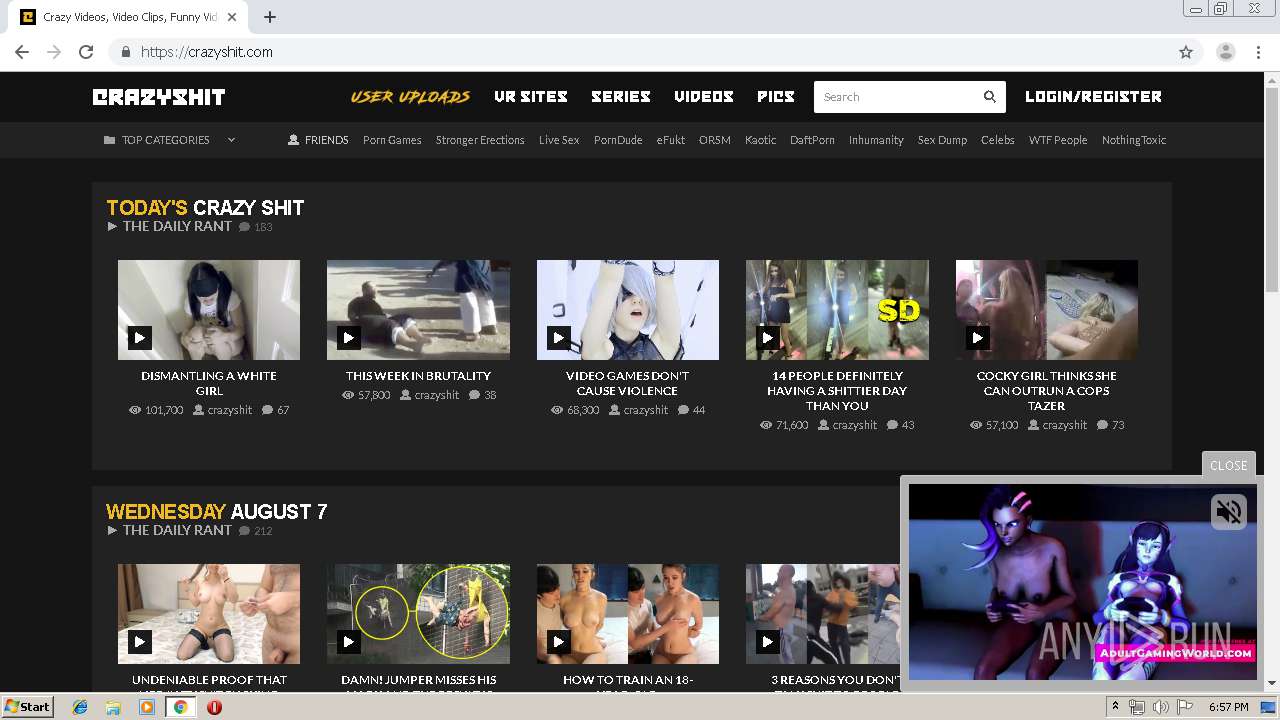Screen dimensions: 1280x720
Task: Close the popup video with the CLOSE button
Action: coord(1229,465)
